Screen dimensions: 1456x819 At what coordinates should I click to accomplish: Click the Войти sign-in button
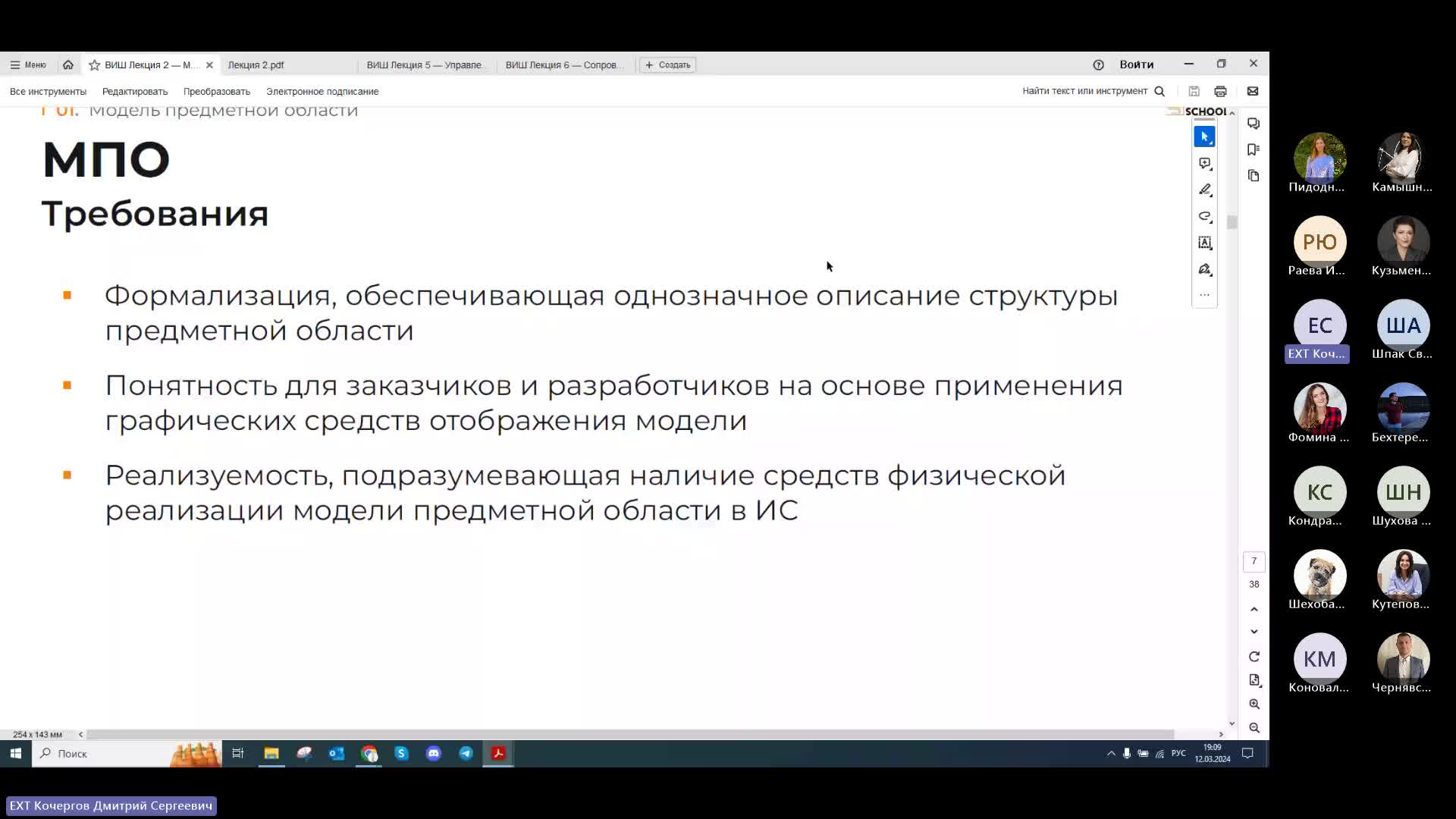pyautogui.click(x=1136, y=64)
